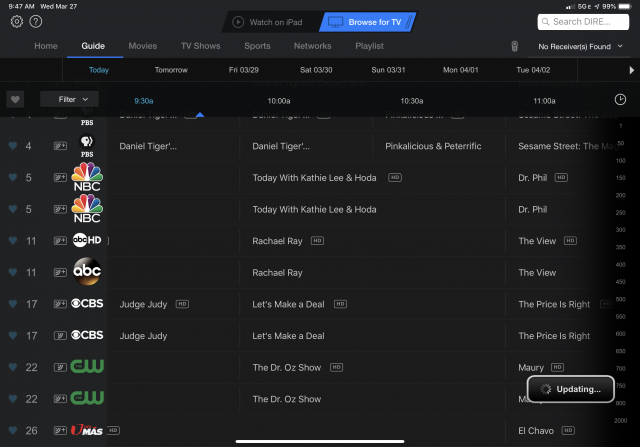Image resolution: width=640 pixels, height=447 pixels.
Task: Toggle the favorite heart for channel 26 UniMas
Action: (13, 430)
